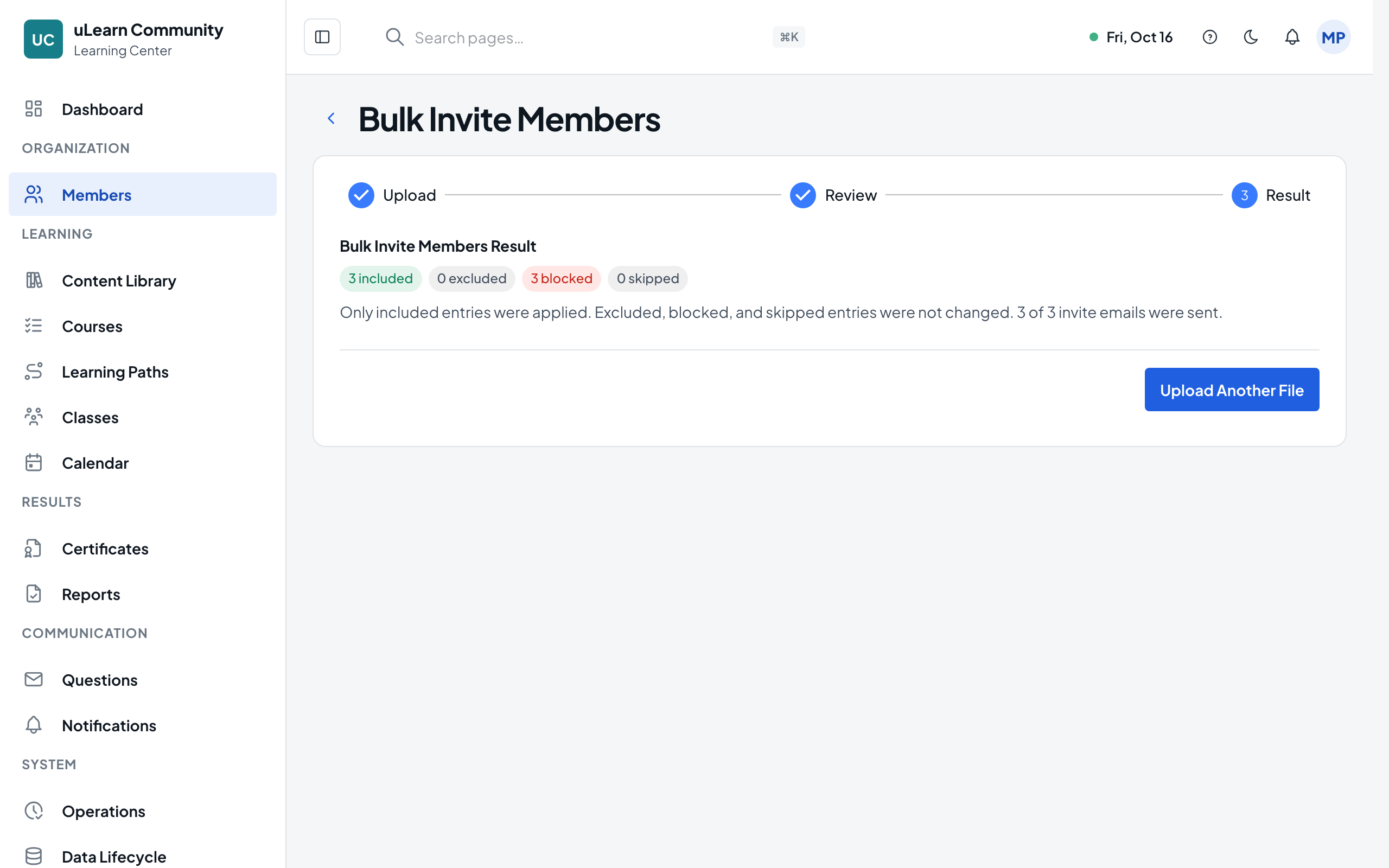1389x868 pixels.
Task: Click the '3 included' badge
Action: [x=380, y=278]
